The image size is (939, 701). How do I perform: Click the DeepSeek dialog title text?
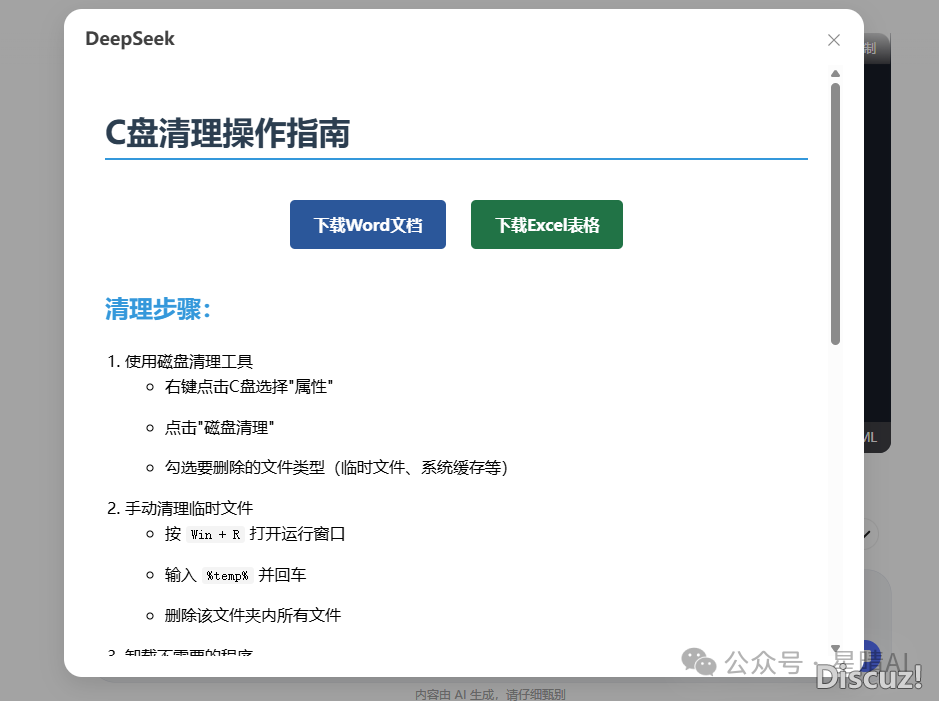(130, 39)
